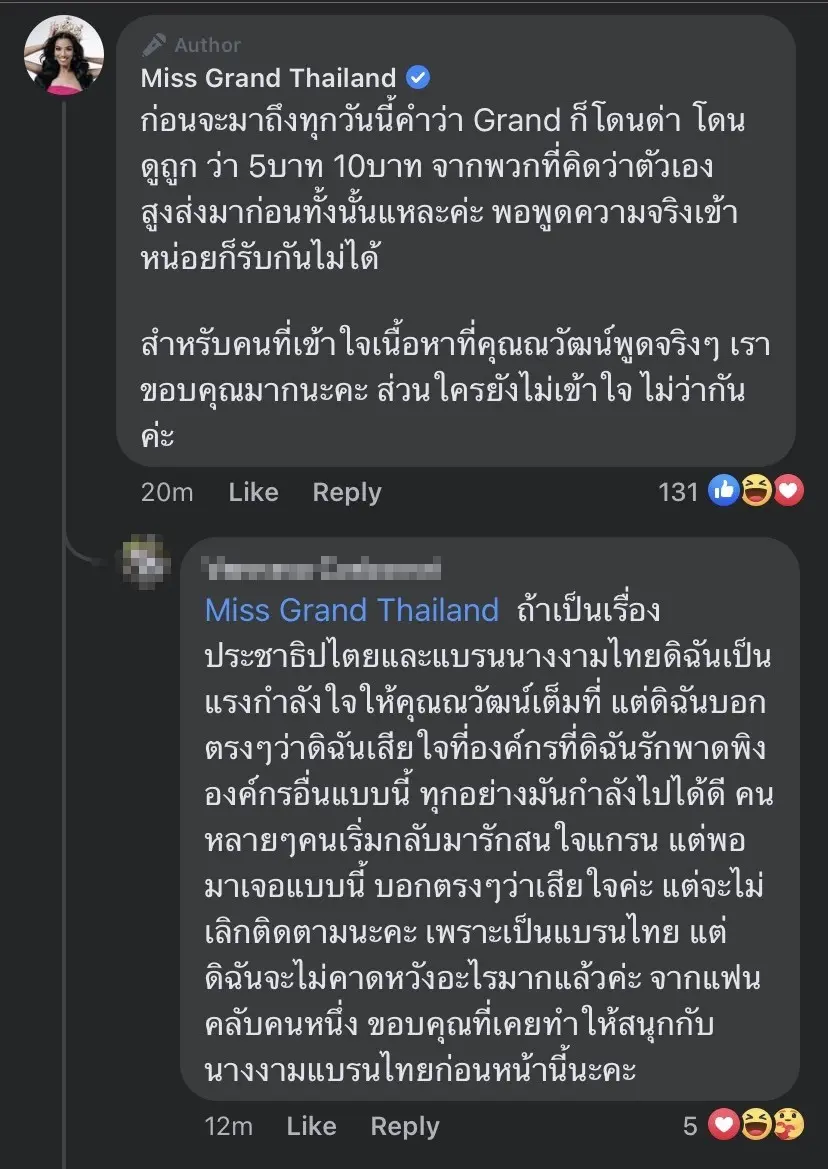Like the Miss Grand Thailand comment
Screen dimensions: 828x1169
(x=253, y=492)
